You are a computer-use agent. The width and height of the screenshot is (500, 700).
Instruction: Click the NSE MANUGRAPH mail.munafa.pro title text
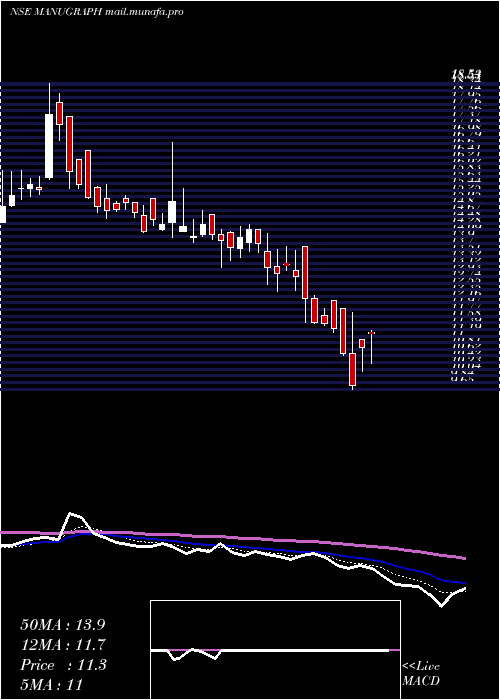point(96,12)
